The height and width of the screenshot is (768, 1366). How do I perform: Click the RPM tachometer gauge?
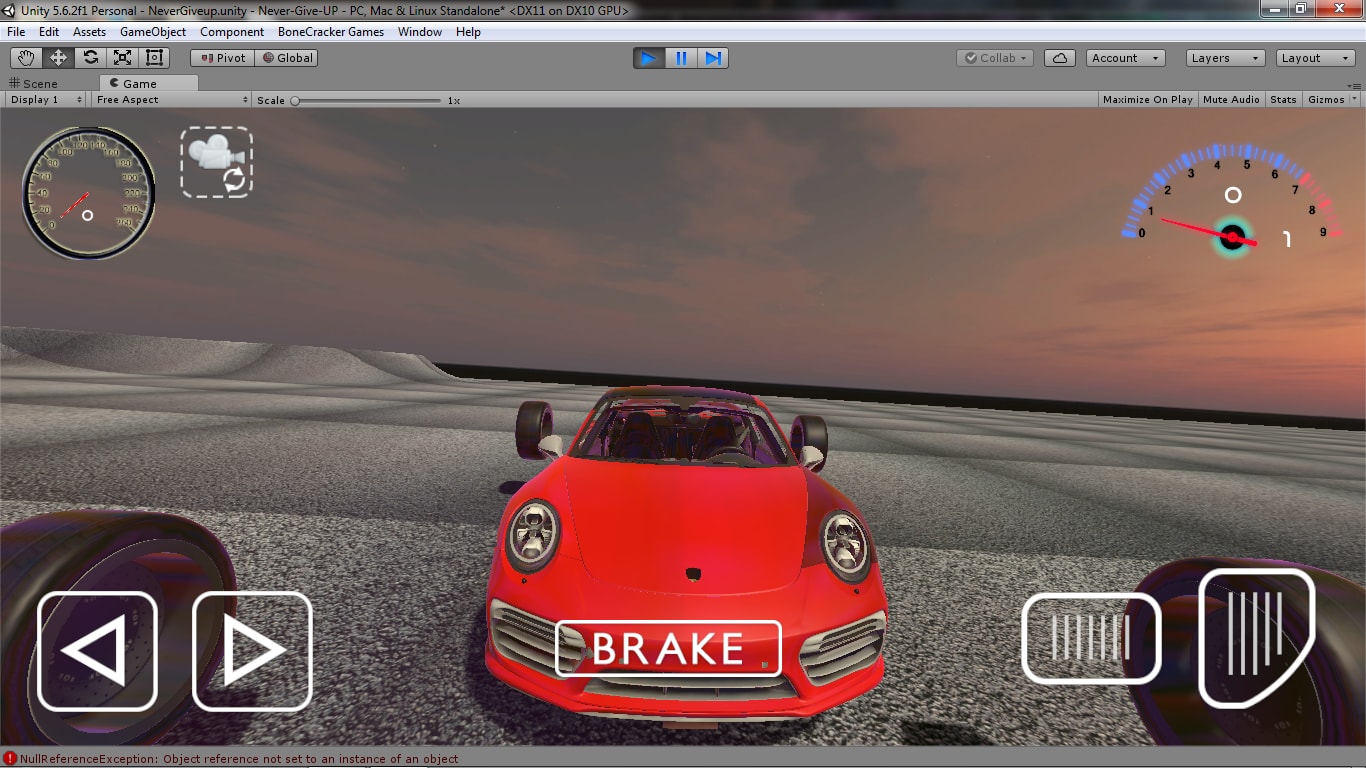coord(1232,199)
